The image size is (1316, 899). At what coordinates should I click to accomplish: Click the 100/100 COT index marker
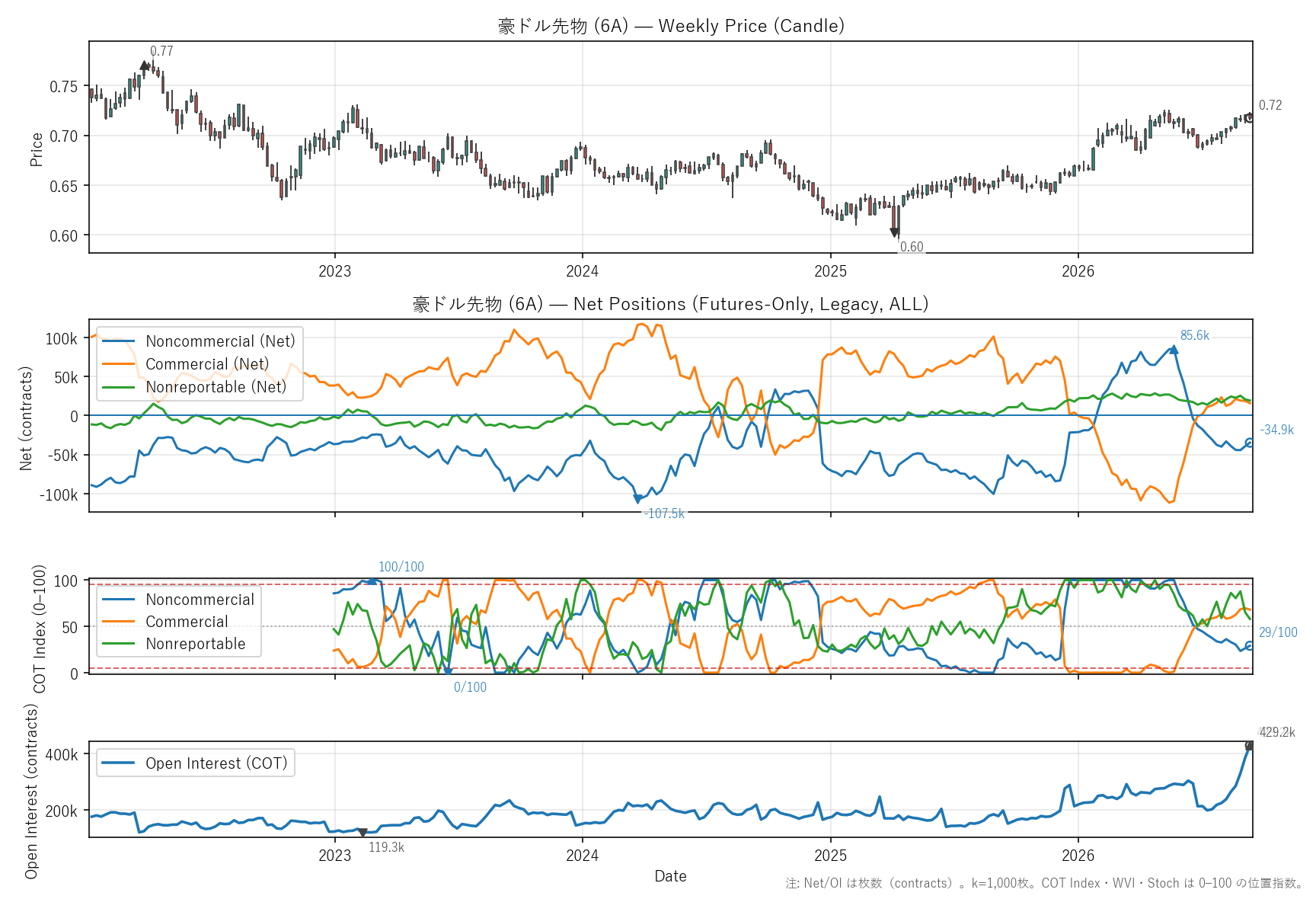click(x=372, y=581)
